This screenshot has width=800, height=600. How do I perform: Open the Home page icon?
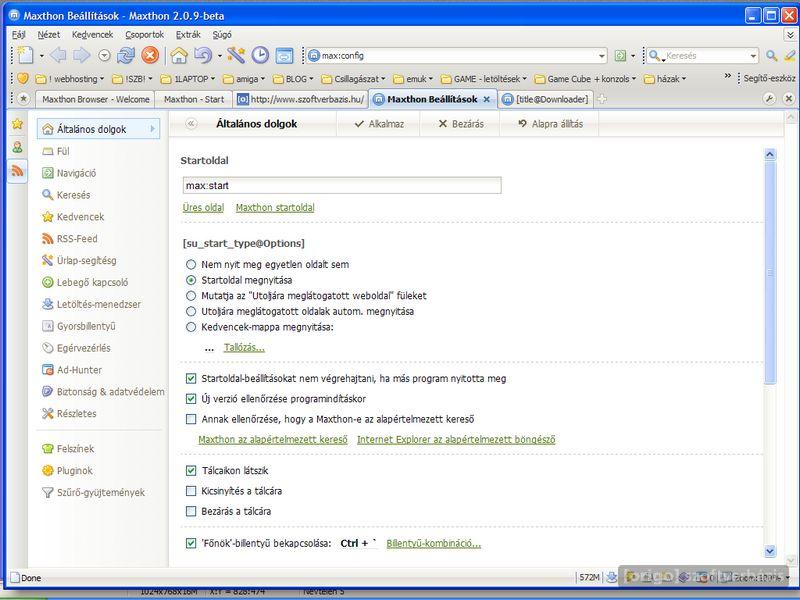pos(179,55)
